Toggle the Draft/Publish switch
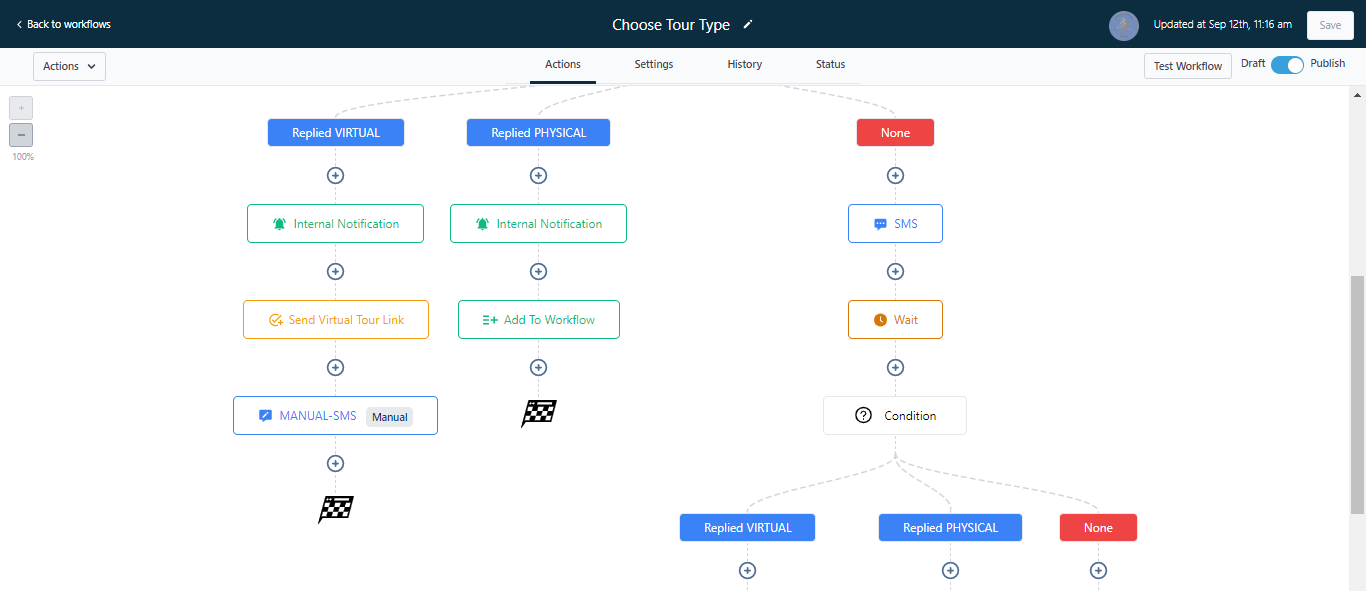The width and height of the screenshot is (1366, 591). [1287, 65]
